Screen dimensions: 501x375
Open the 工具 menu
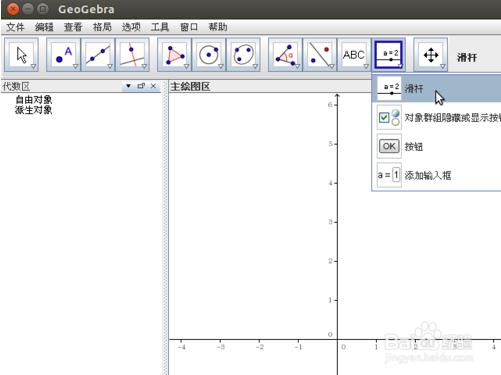pos(160,27)
